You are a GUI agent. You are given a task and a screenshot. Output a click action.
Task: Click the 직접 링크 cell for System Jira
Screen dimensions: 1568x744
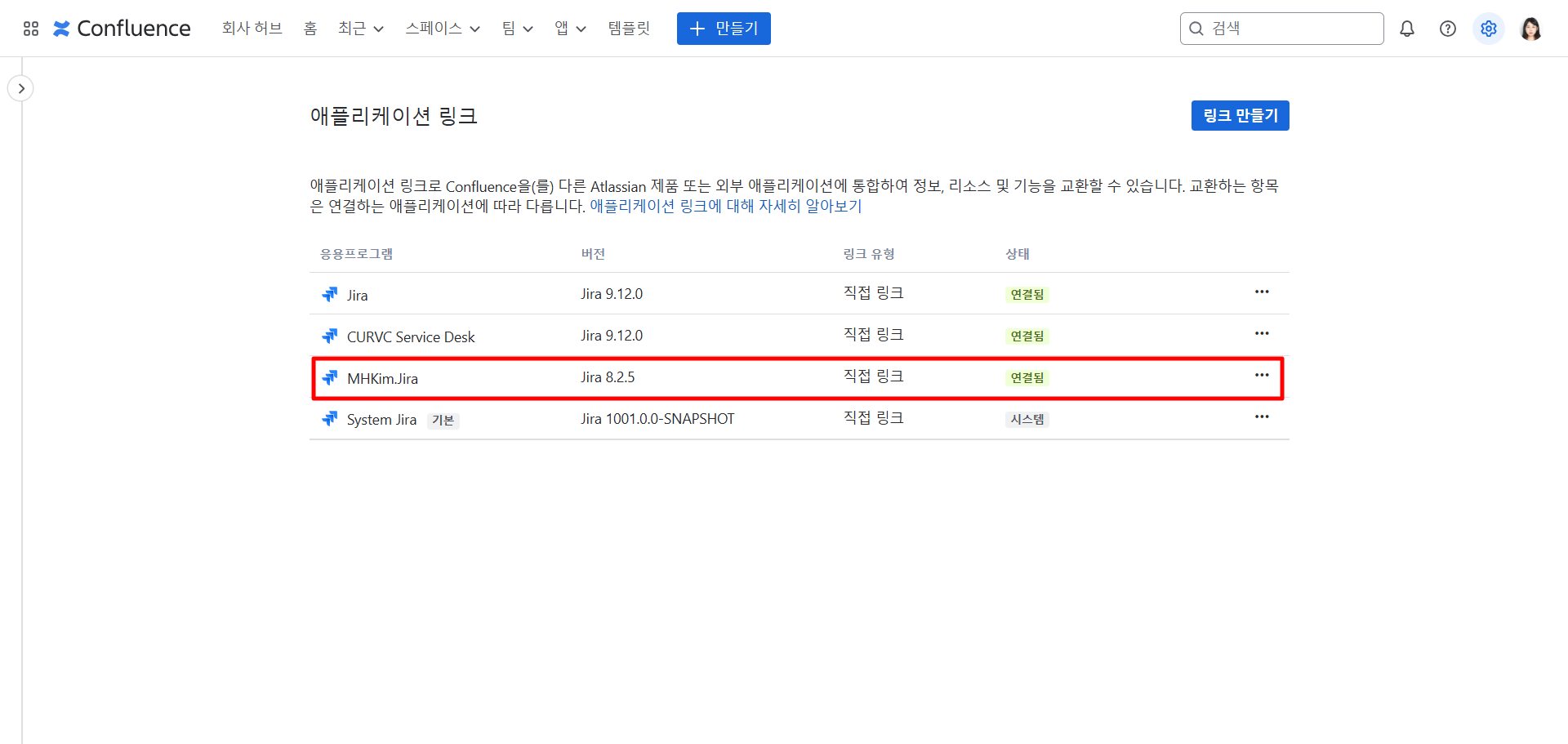(x=873, y=418)
